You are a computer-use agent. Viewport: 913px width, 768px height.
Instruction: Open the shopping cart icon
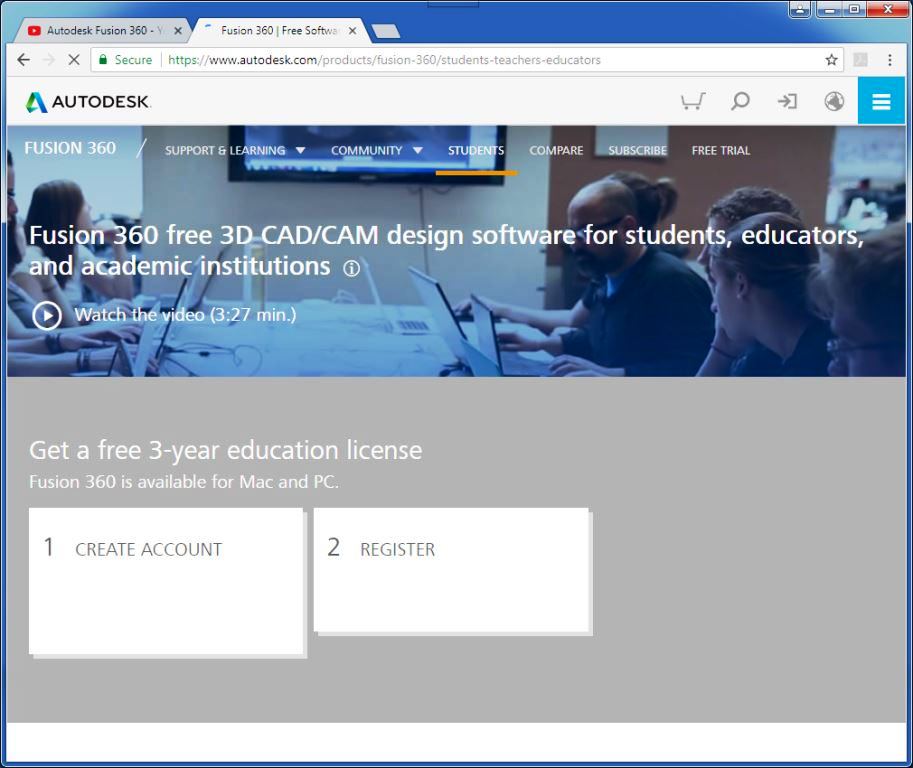tap(693, 101)
